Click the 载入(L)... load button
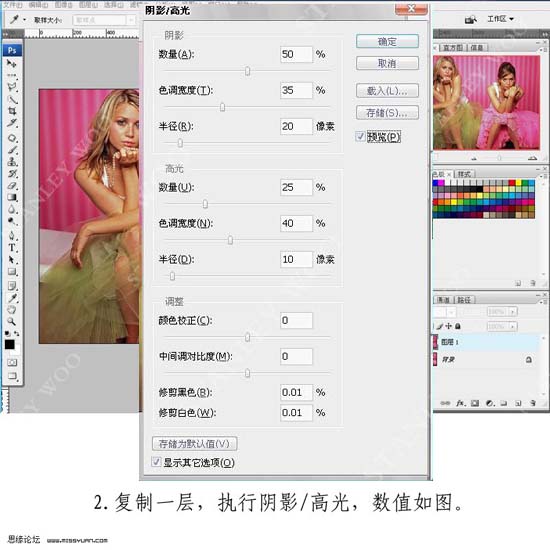 [x=387, y=91]
